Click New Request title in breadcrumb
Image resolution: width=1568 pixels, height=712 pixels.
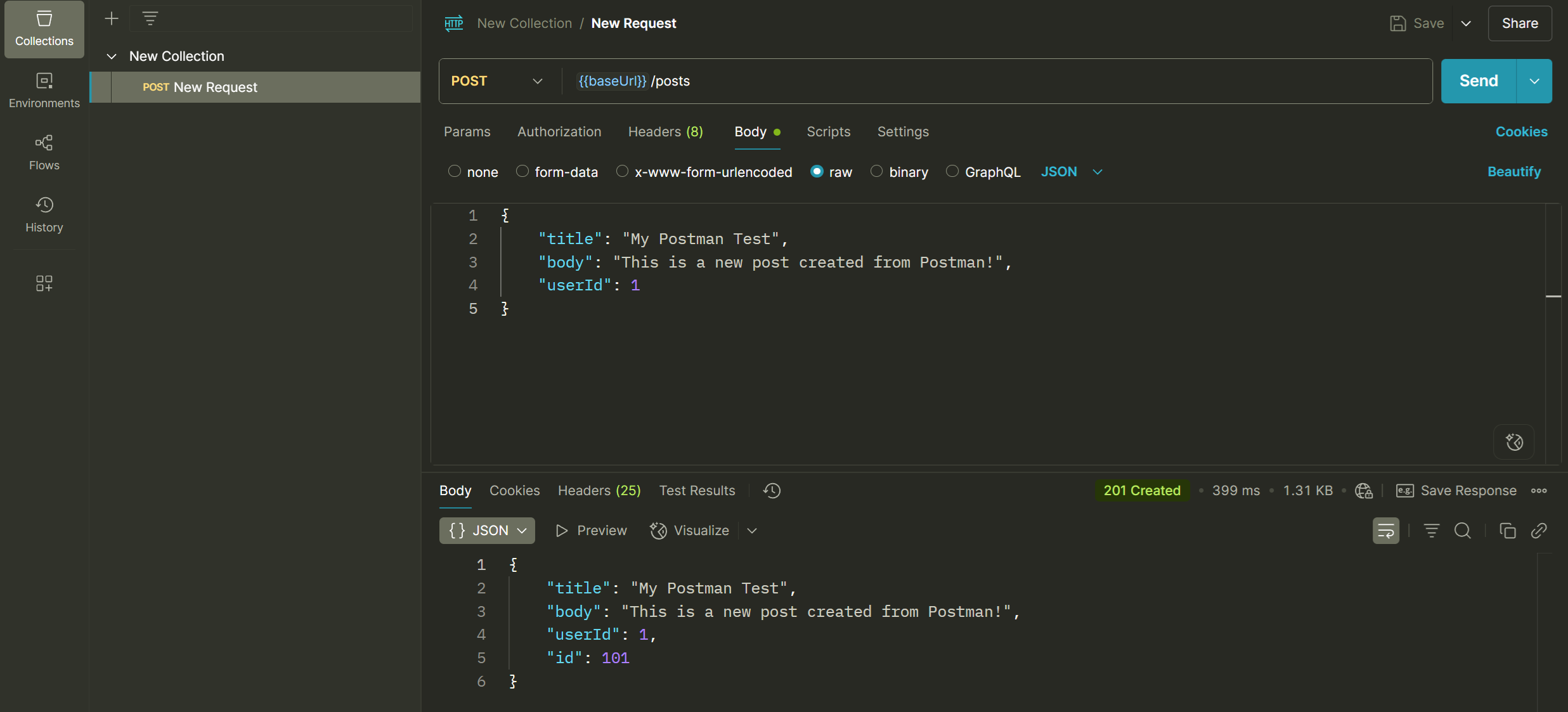pos(633,23)
